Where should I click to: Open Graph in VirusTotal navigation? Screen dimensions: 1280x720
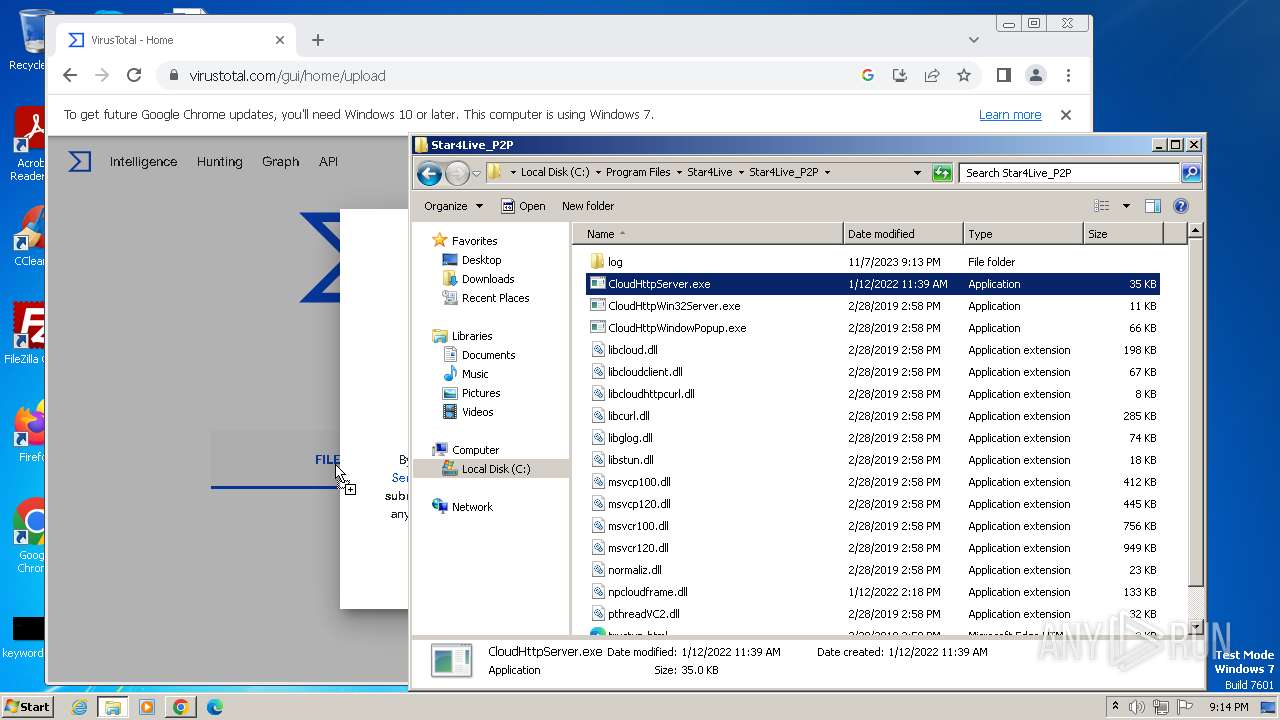(280, 161)
